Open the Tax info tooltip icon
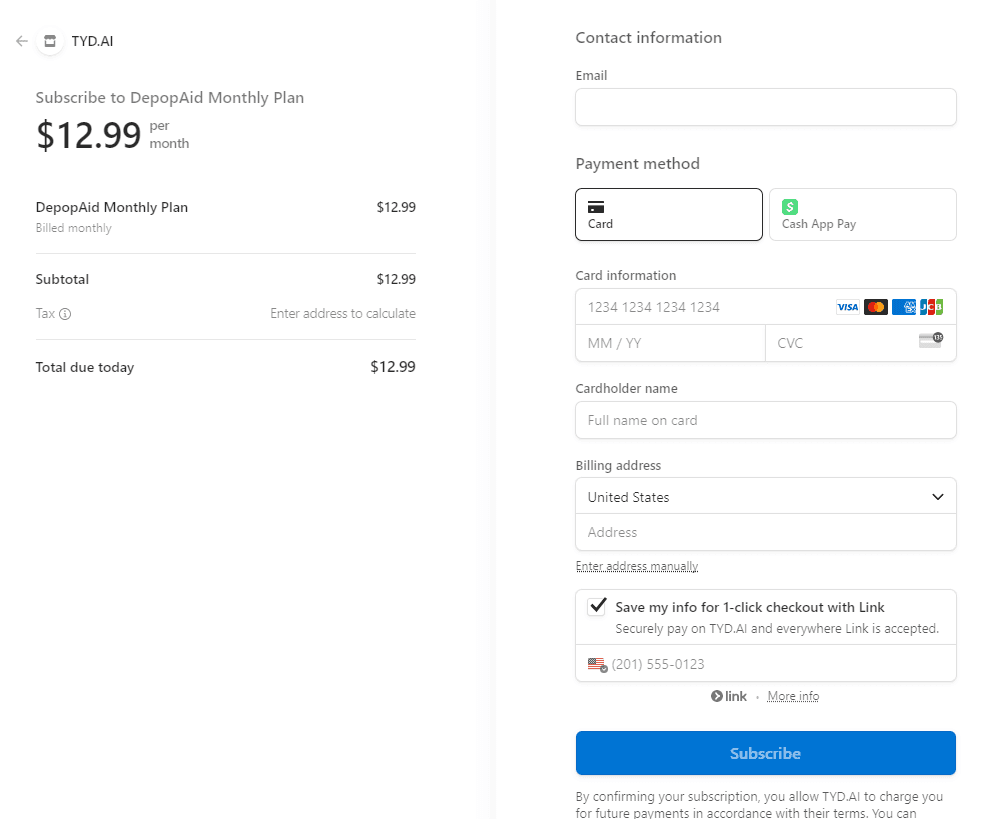The height and width of the screenshot is (819, 993). coord(67,313)
